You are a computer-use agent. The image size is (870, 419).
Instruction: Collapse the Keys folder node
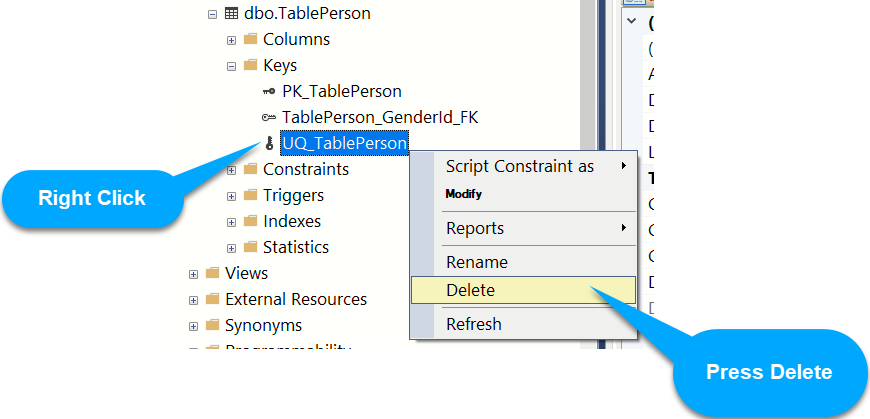(x=231, y=66)
